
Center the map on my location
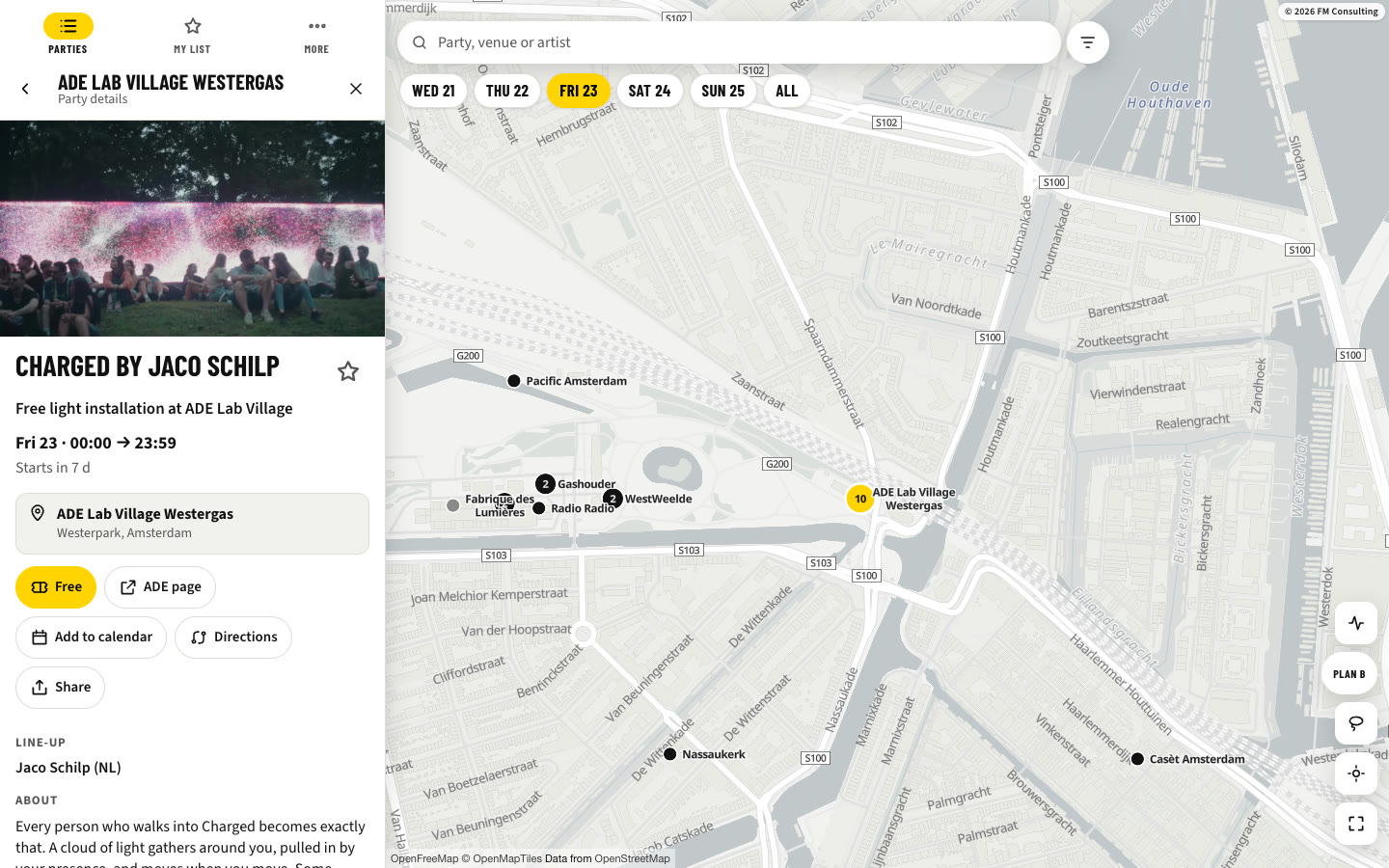point(1356,773)
